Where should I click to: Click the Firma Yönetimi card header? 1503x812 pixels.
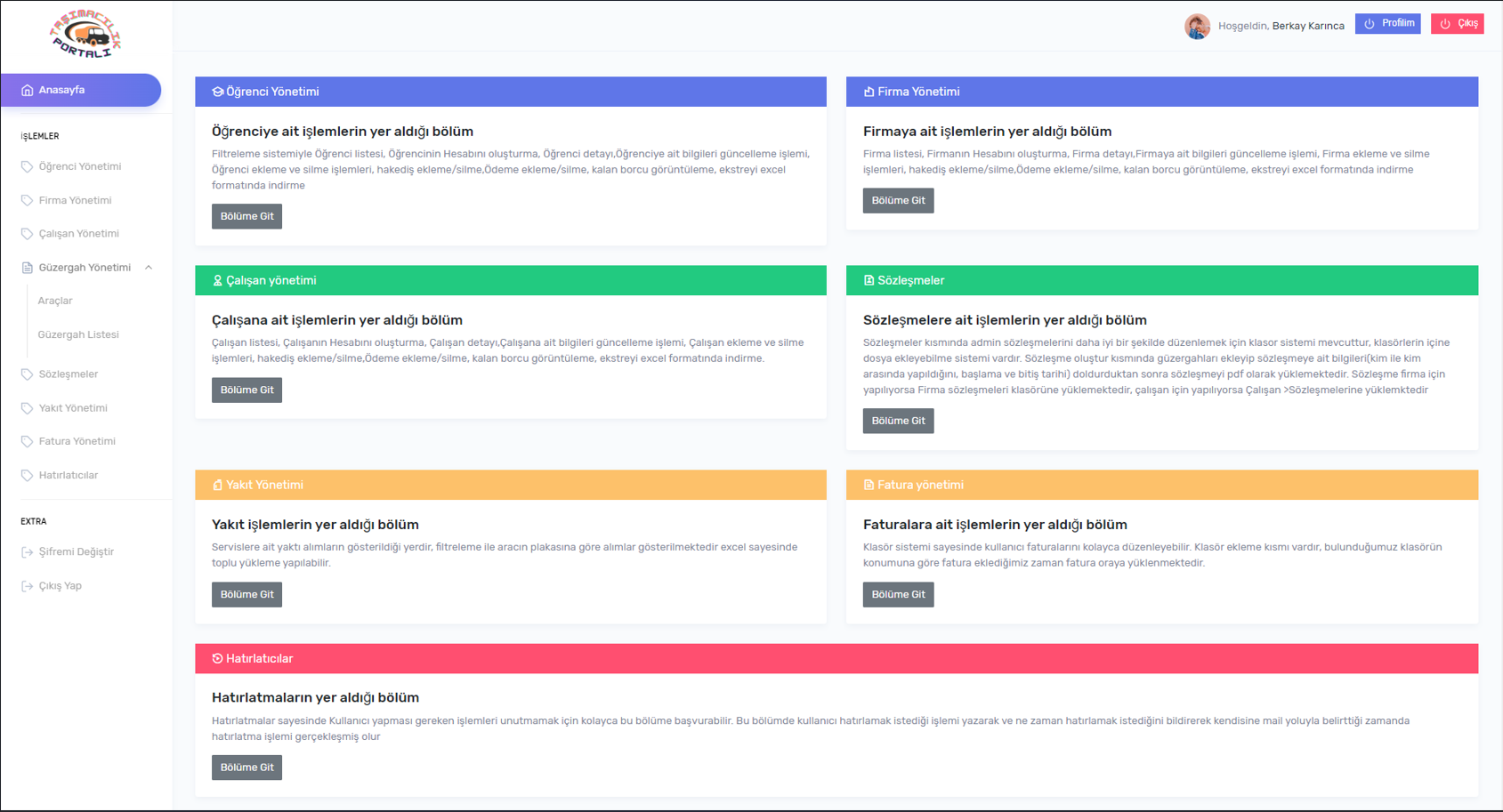pos(1161,92)
